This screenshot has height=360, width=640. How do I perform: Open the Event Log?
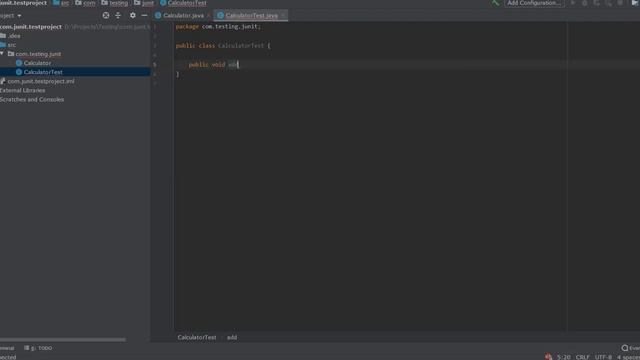pos(631,348)
